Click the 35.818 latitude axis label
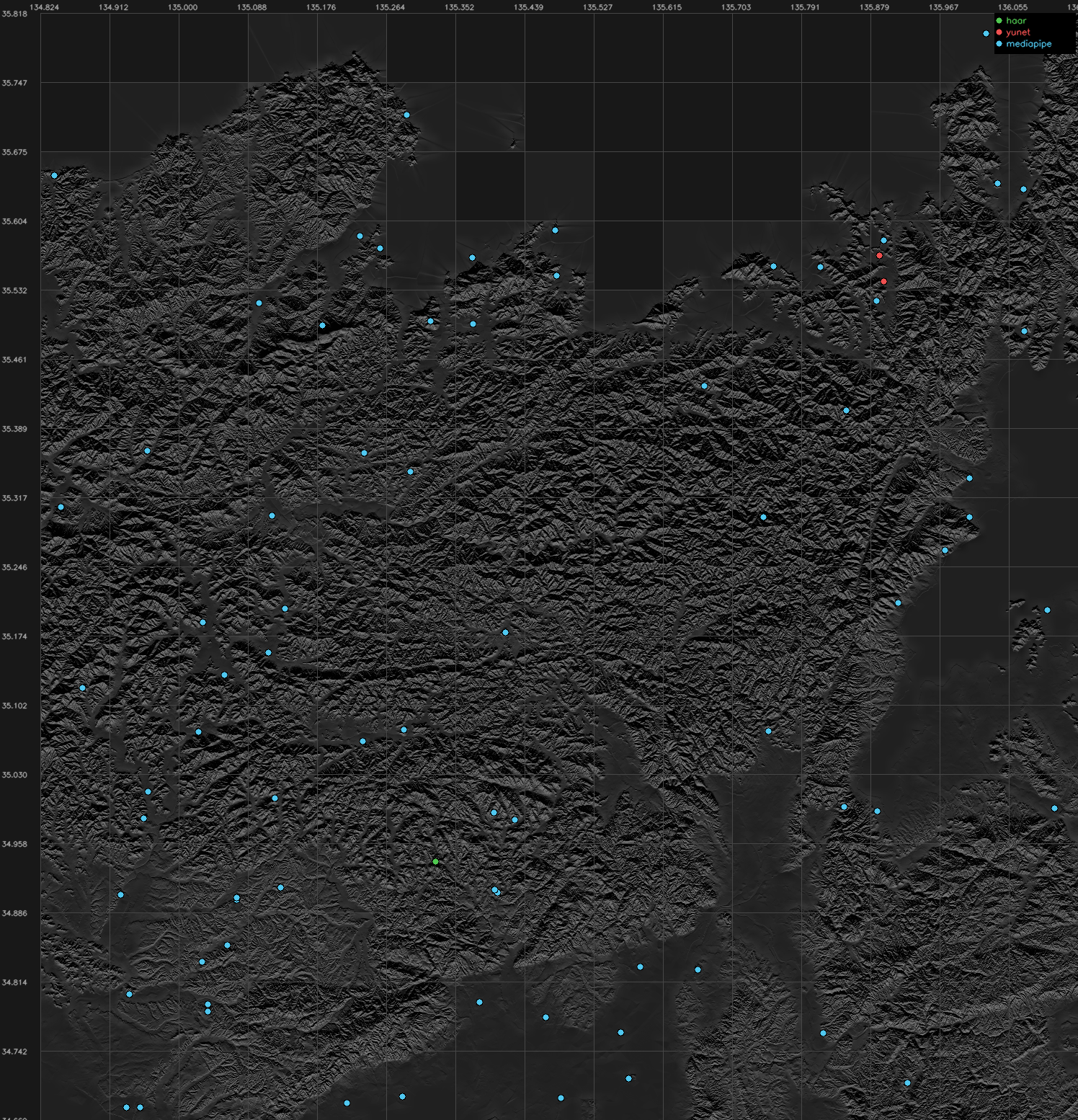 click(x=14, y=14)
